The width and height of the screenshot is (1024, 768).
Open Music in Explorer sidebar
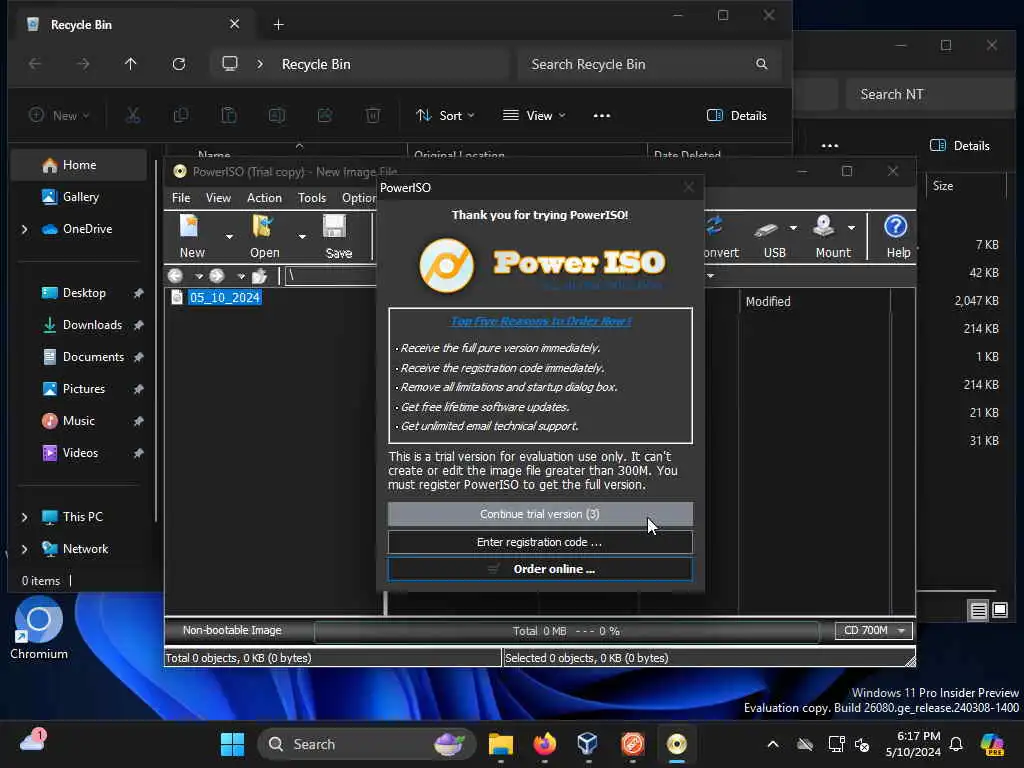[x=78, y=421]
